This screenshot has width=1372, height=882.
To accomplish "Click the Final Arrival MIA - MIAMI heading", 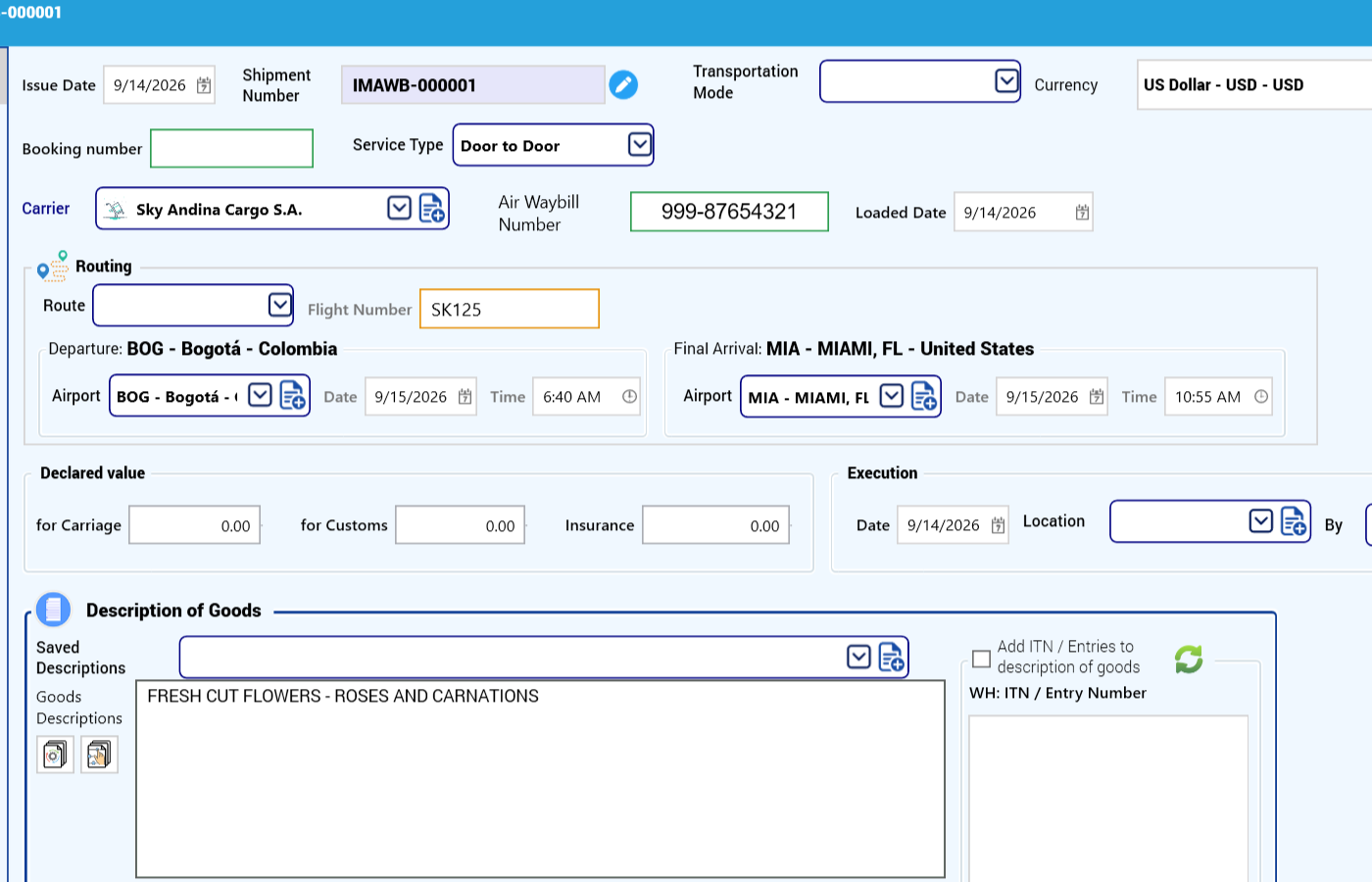I will click(x=854, y=349).
